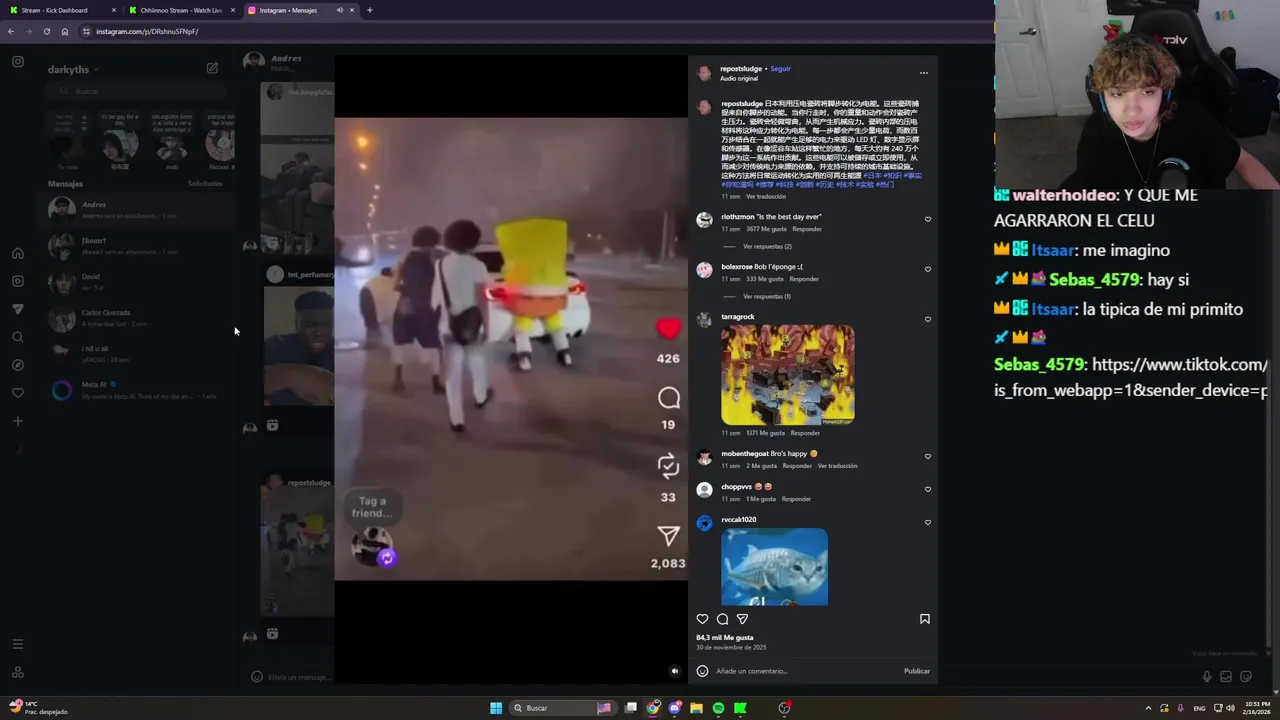Open File Explorer from the taskbar
The image size is (1280, 720).
[696, 708]
